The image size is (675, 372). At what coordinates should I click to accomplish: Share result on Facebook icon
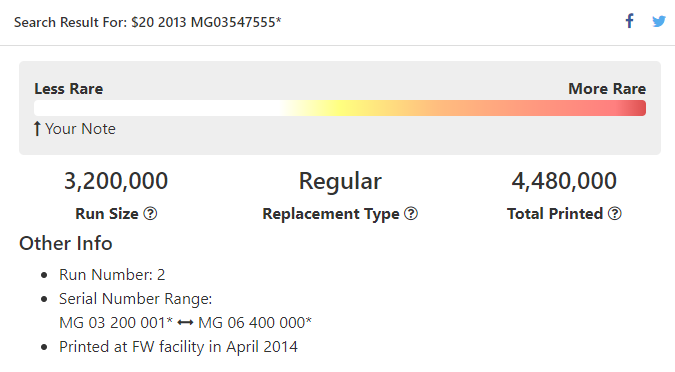(x=630, y=21)
